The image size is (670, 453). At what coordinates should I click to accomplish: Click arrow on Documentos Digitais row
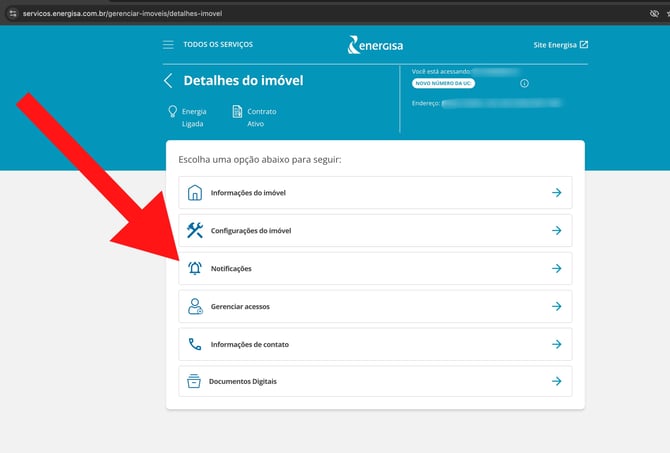point(556,381)
